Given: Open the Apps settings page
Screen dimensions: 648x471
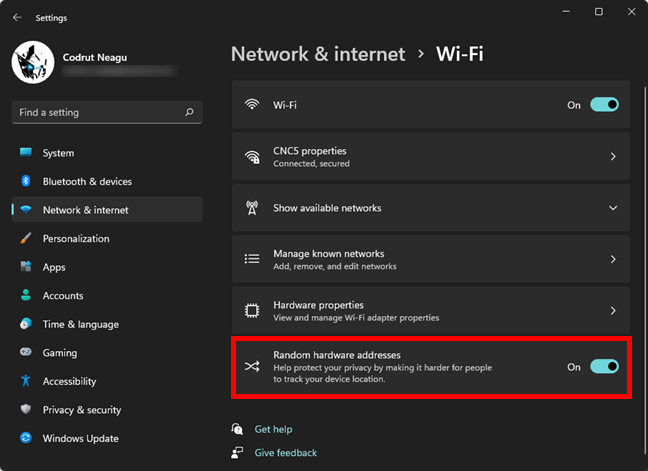Looking at the screenshot, I should point(107,267).
